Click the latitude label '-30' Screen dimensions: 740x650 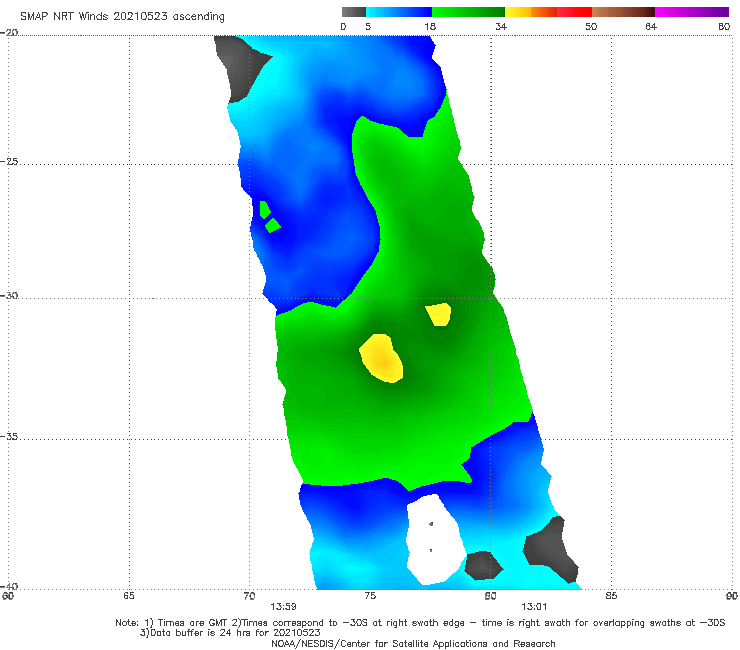click(x=9, y=295)
